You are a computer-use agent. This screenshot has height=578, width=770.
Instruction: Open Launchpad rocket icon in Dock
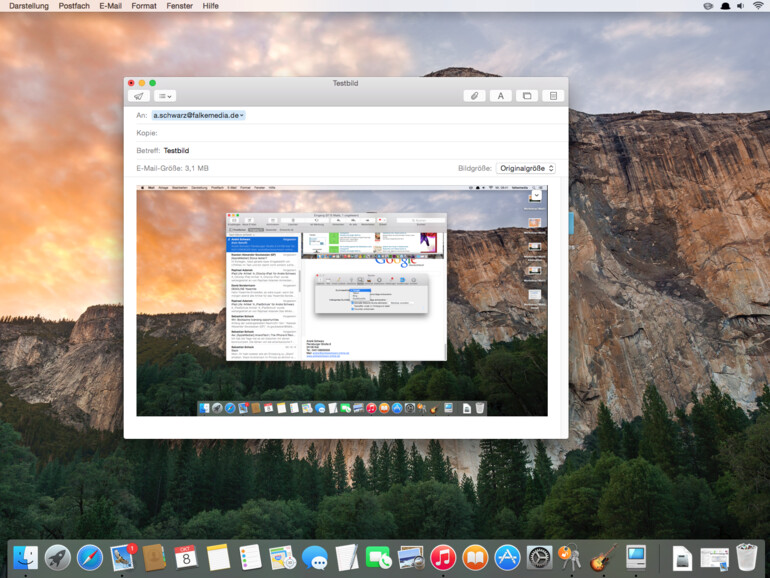pyautogui.click(x=57, y=558)
